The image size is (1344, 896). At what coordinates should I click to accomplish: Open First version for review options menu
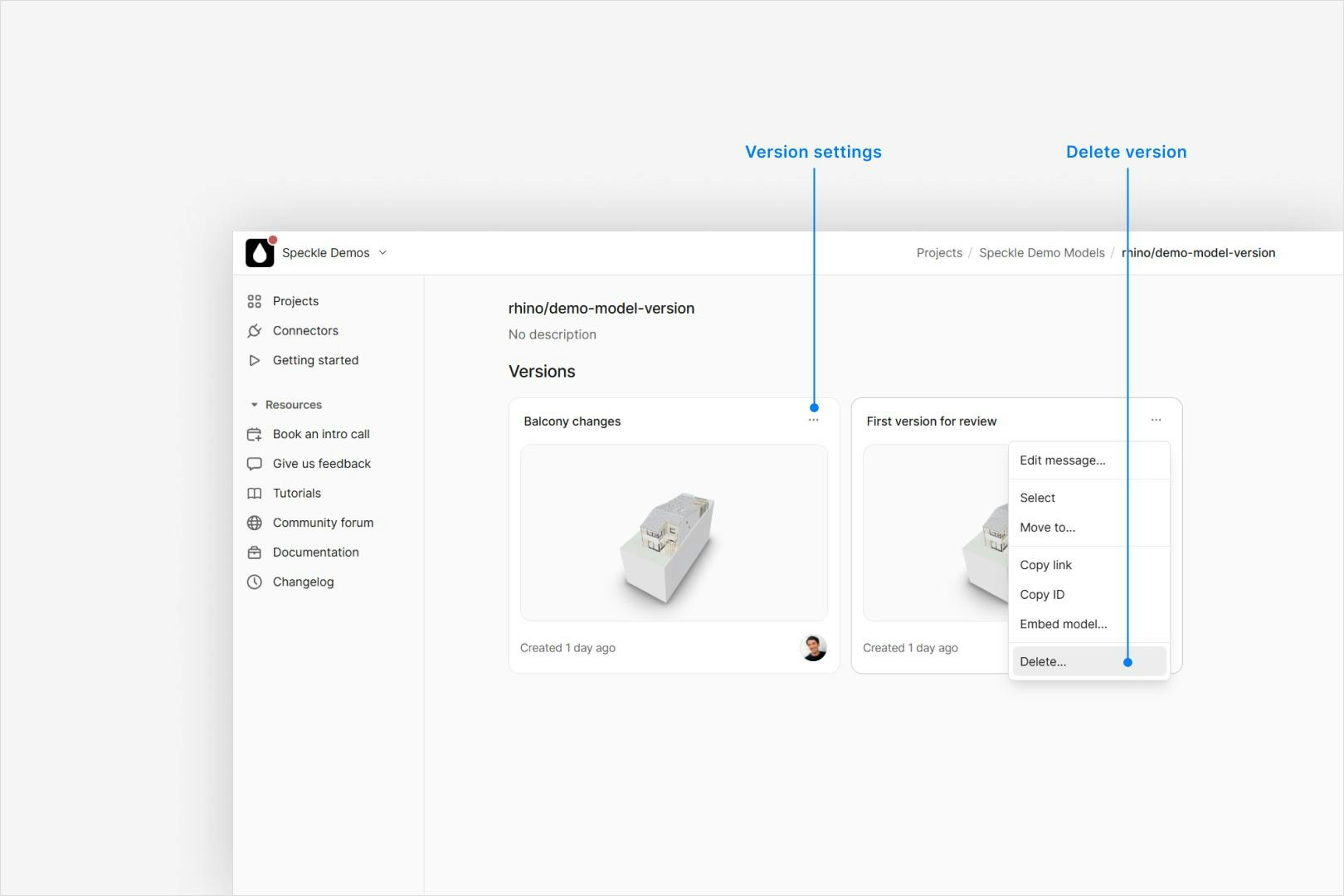(x=1156, y=421)
